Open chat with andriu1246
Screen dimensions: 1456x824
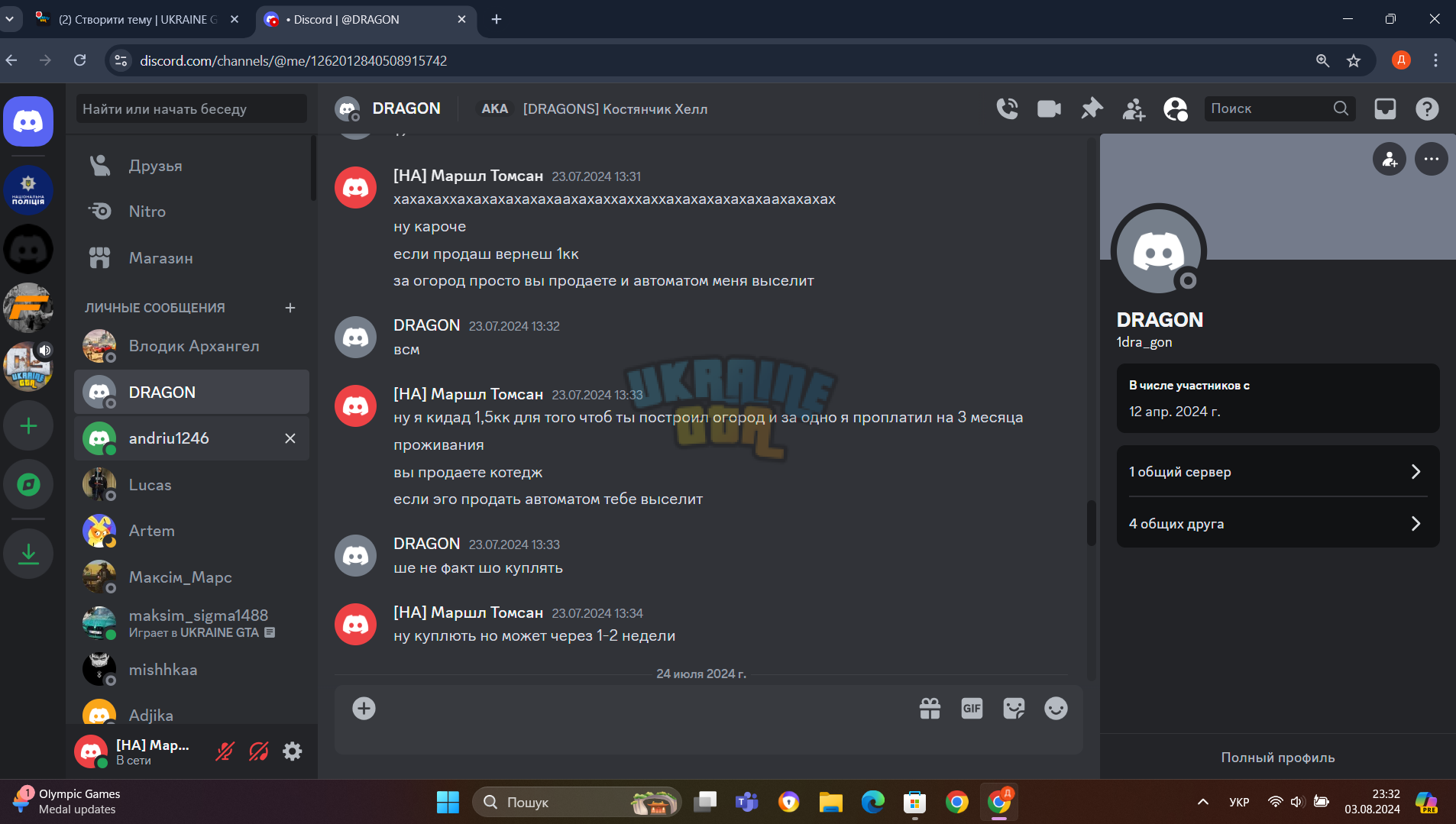192,438
